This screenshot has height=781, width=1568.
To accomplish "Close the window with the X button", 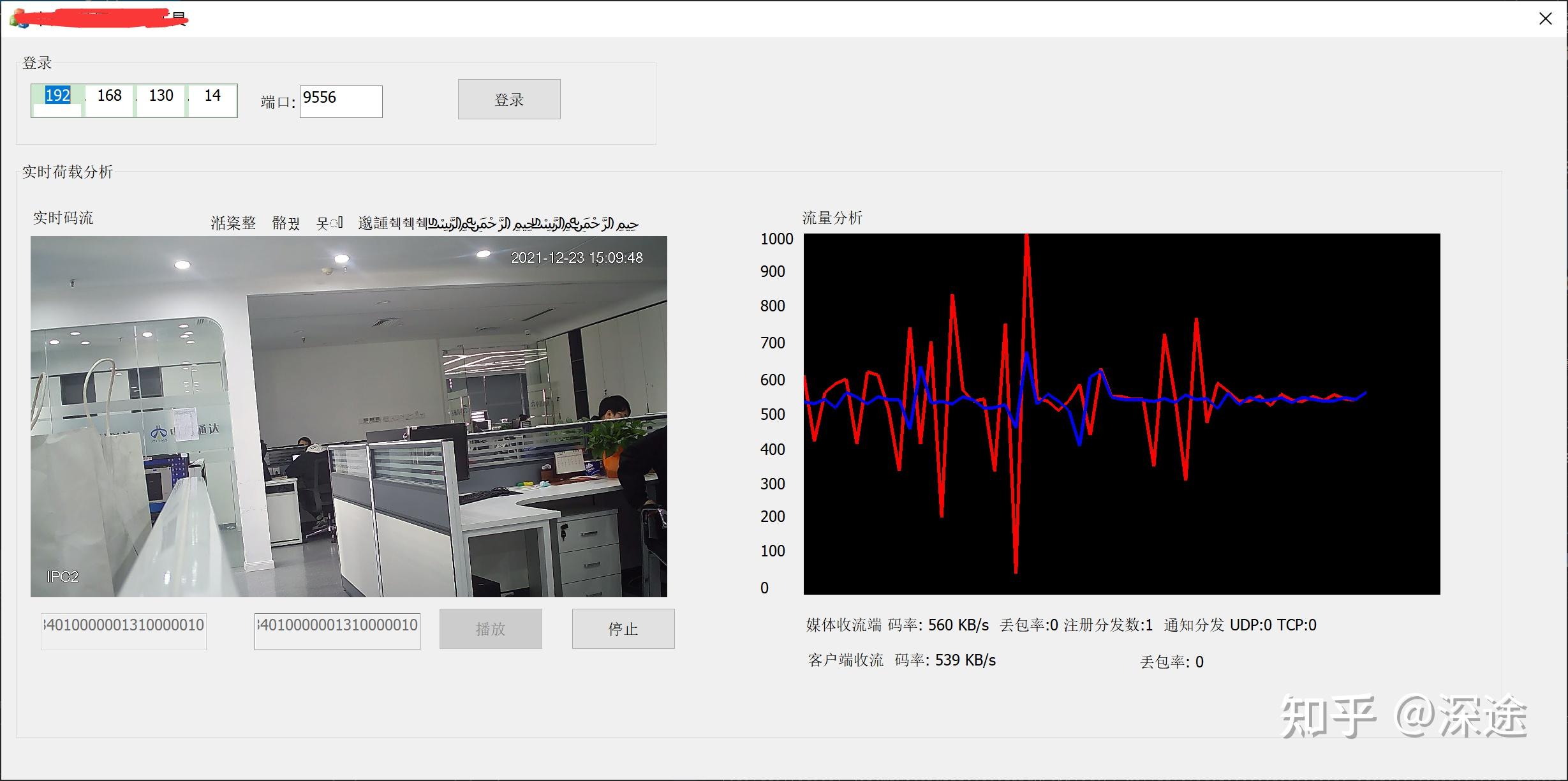I will pos(1545,19).
